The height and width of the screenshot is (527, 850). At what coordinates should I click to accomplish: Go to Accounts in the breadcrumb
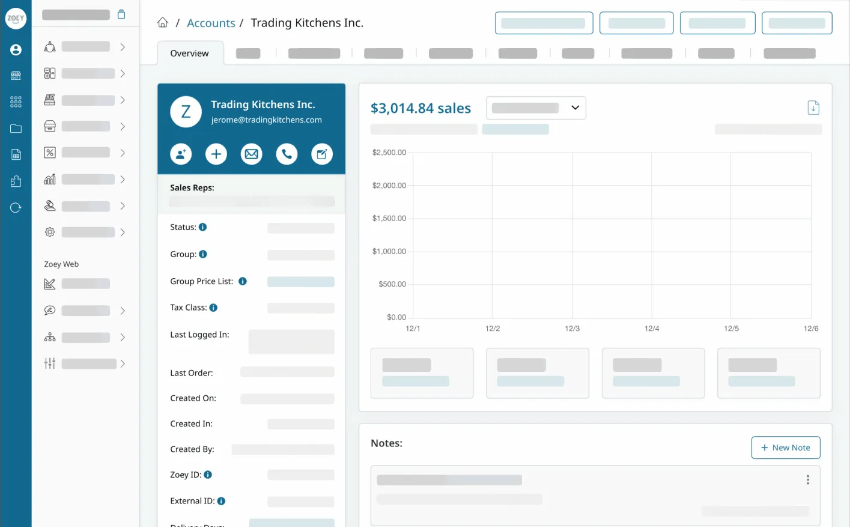click(x=211, y=23)
